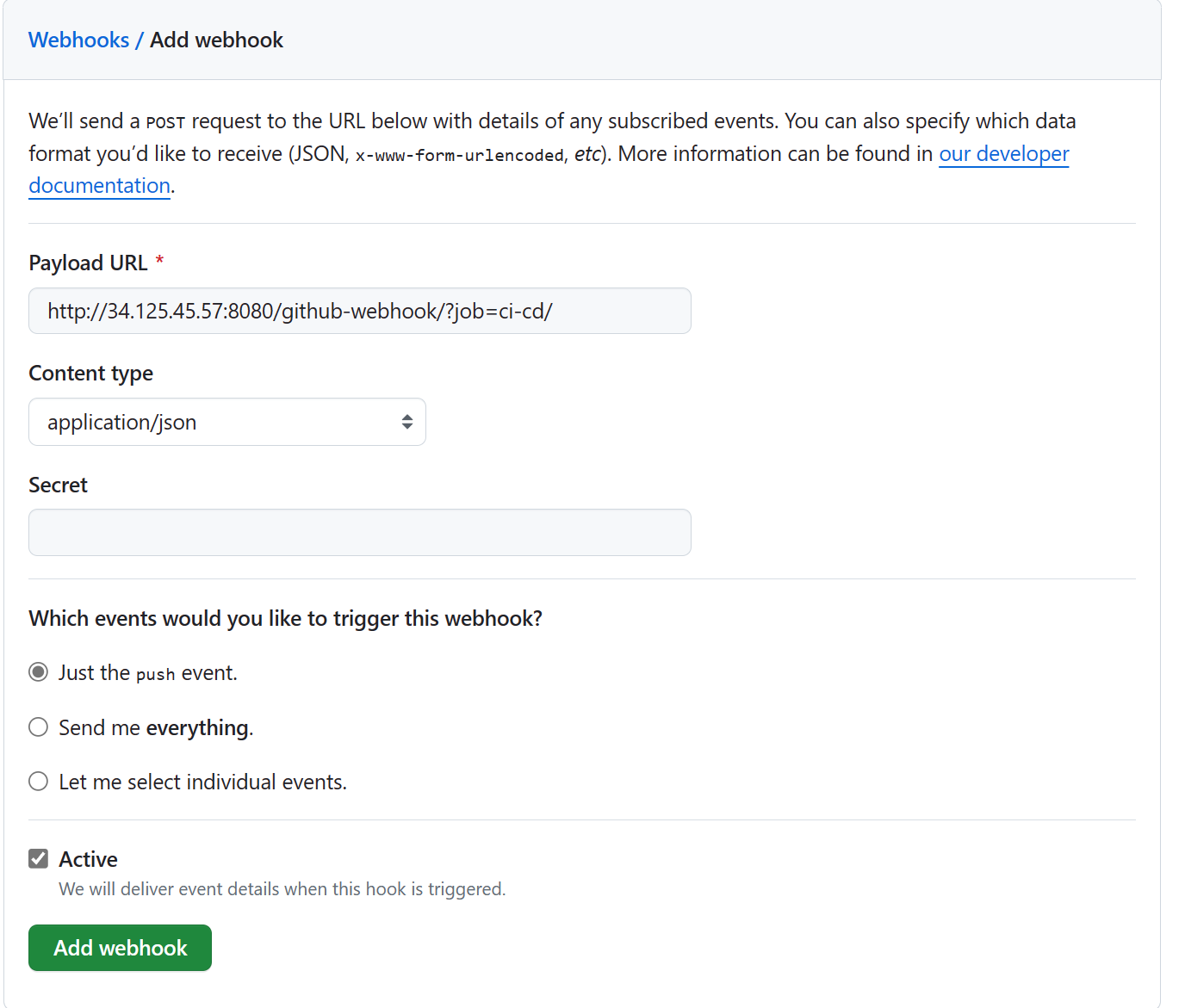This screenshot has width=1185, height=1008.
Task: Open the Webhooks breadcrumb link
Action: click(78, 40)
